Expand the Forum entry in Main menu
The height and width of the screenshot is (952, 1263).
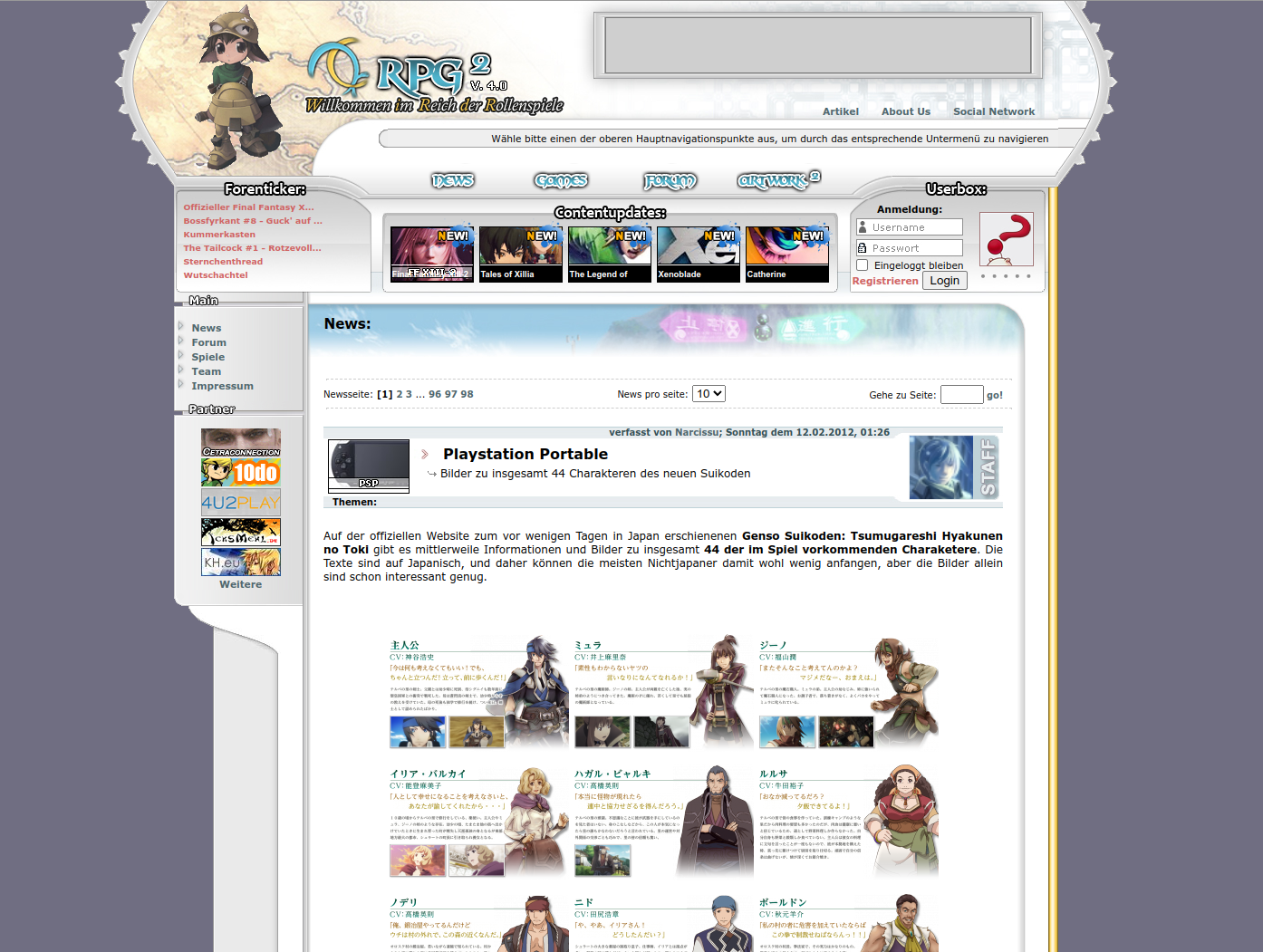pos(208,342)
